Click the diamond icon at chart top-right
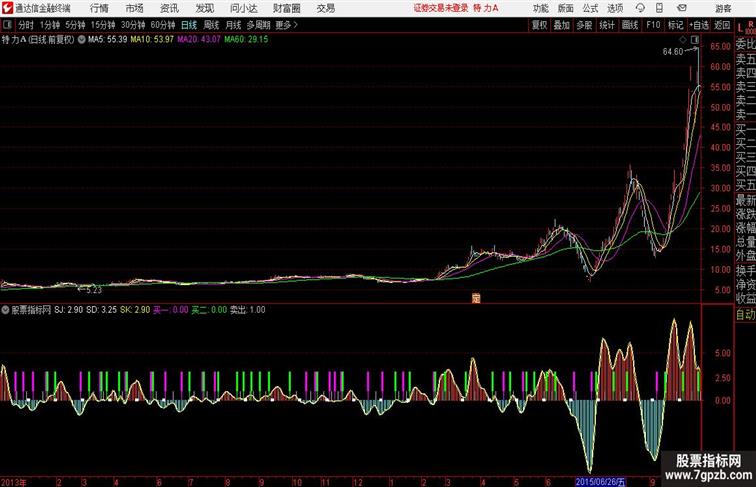Screen dimensions: 756x487 pyautogui.click(x=683, y=40)
